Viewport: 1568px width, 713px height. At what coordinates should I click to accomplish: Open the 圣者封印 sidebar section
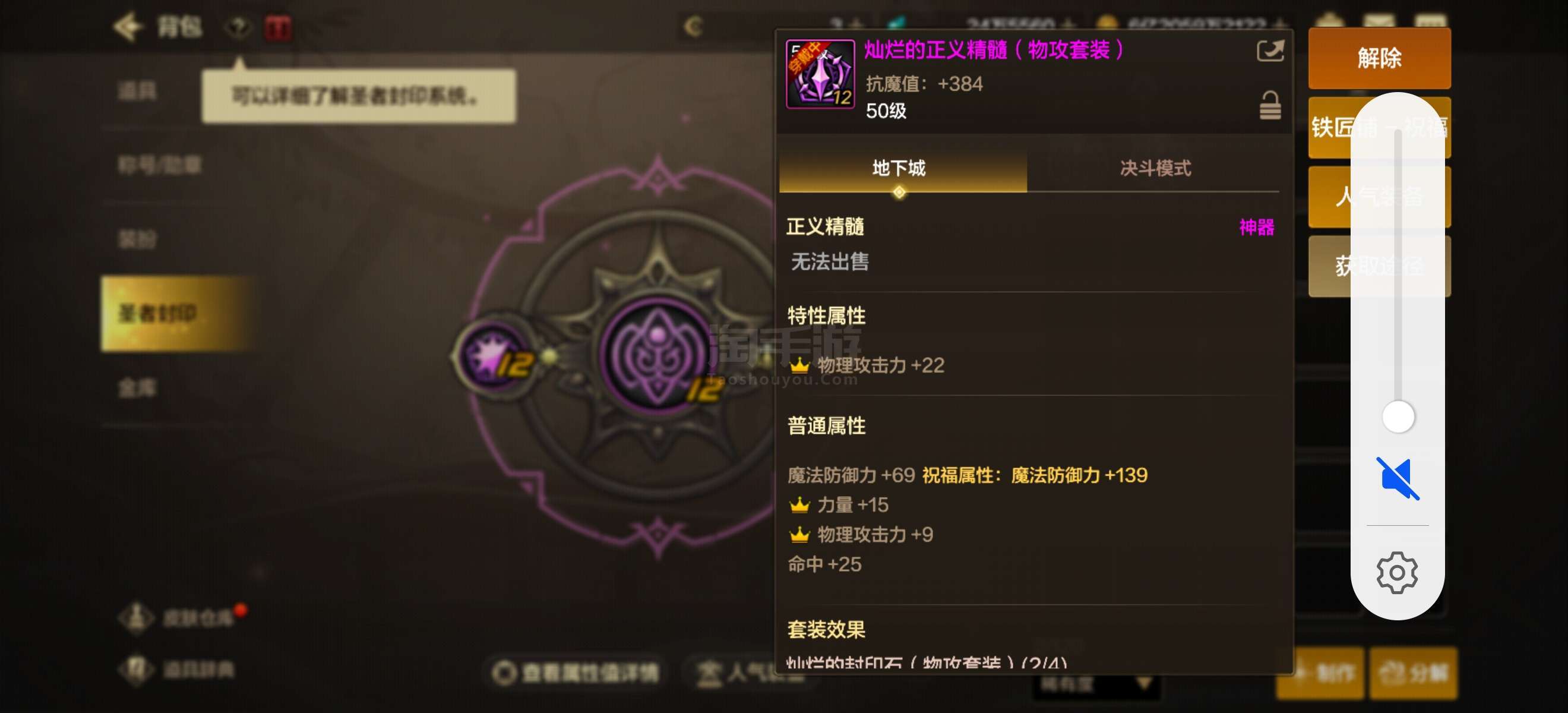[176, 314]
